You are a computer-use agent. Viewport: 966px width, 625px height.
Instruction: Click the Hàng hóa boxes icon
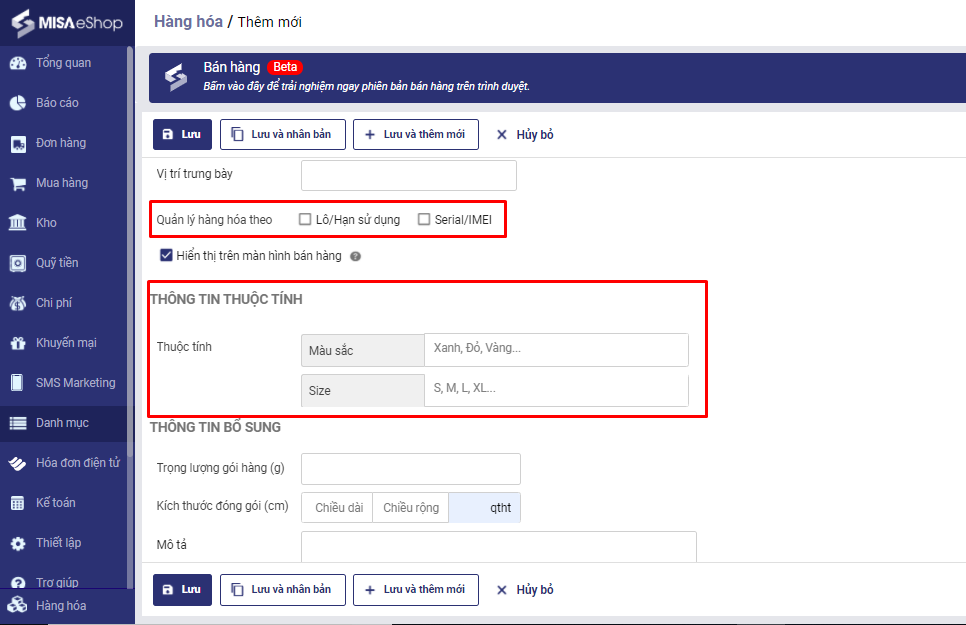coord(17,605)
